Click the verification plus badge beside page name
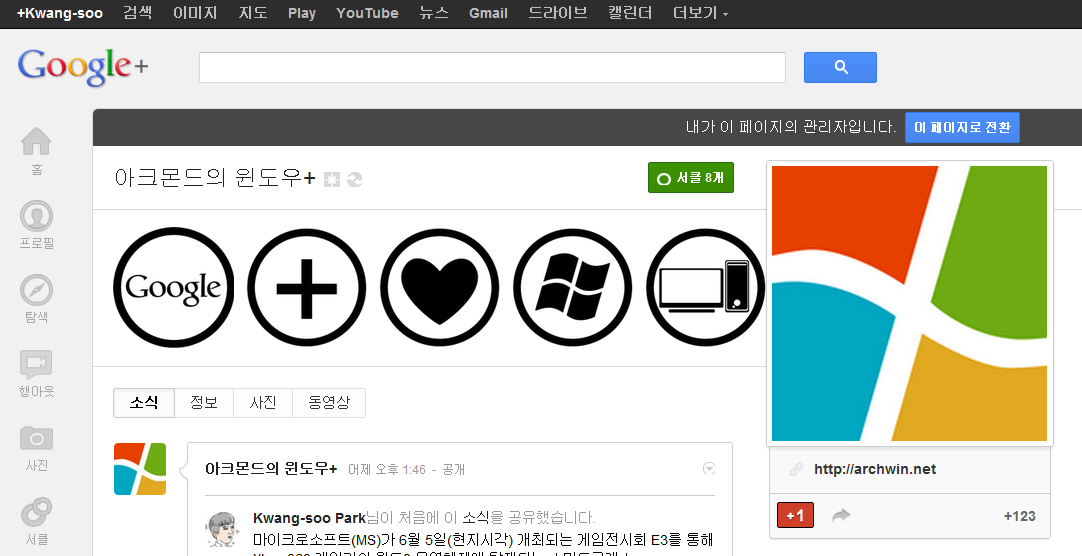Image resolution: width=1082 pixels, height=556 pixels. [332, 179]
